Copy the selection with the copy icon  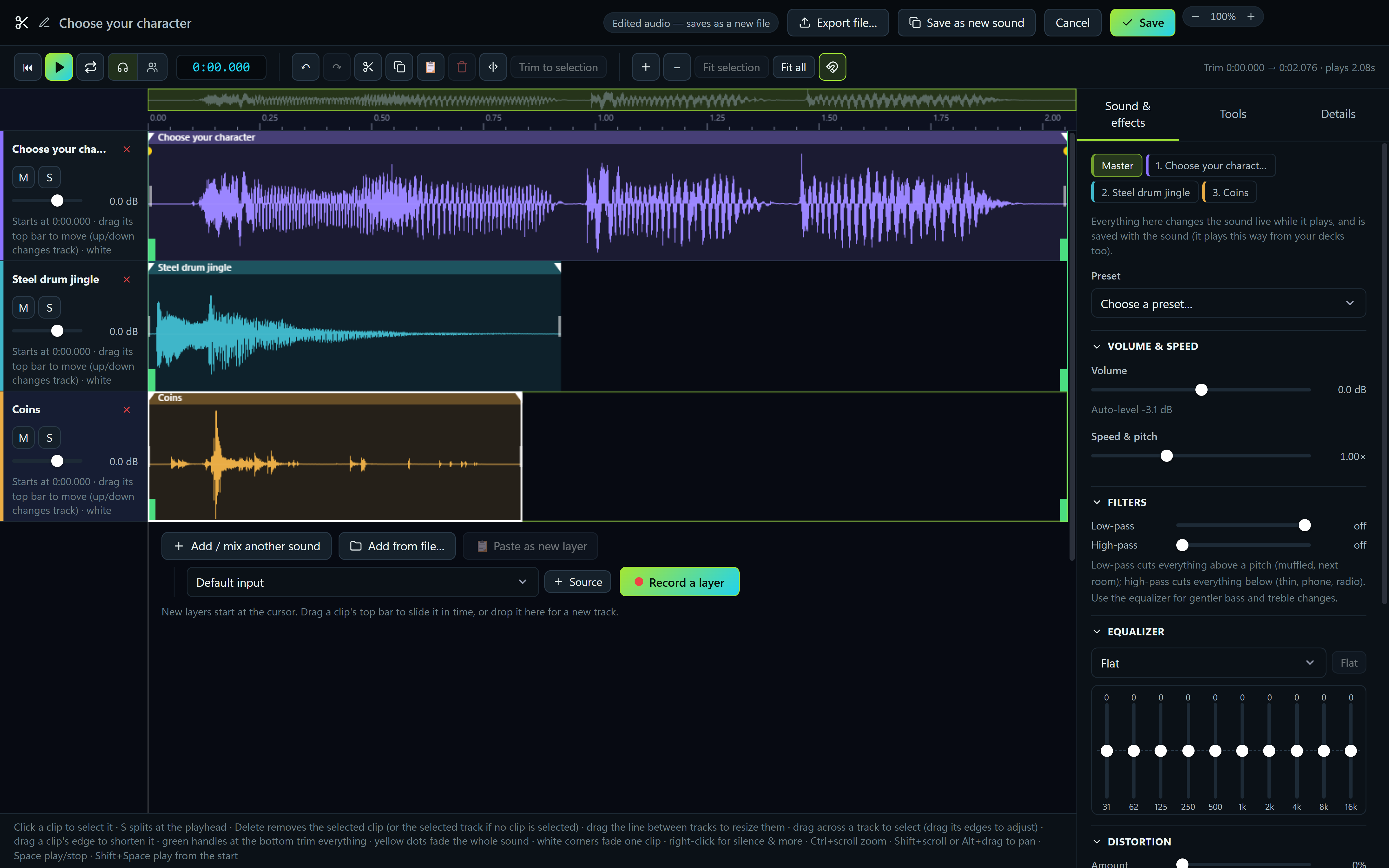pos(399,67)
